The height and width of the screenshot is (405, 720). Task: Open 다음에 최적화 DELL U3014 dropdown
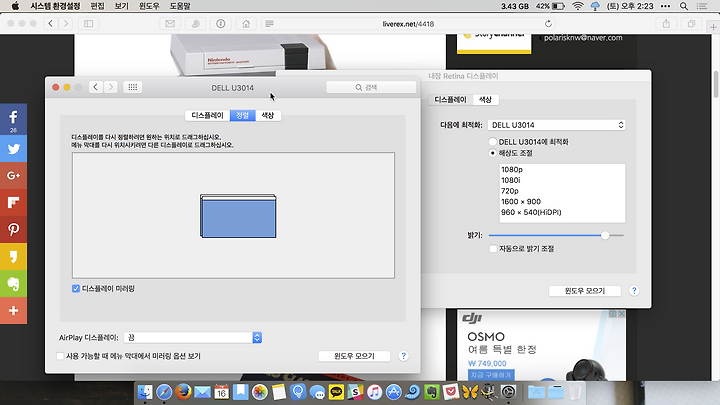(557, 125)
